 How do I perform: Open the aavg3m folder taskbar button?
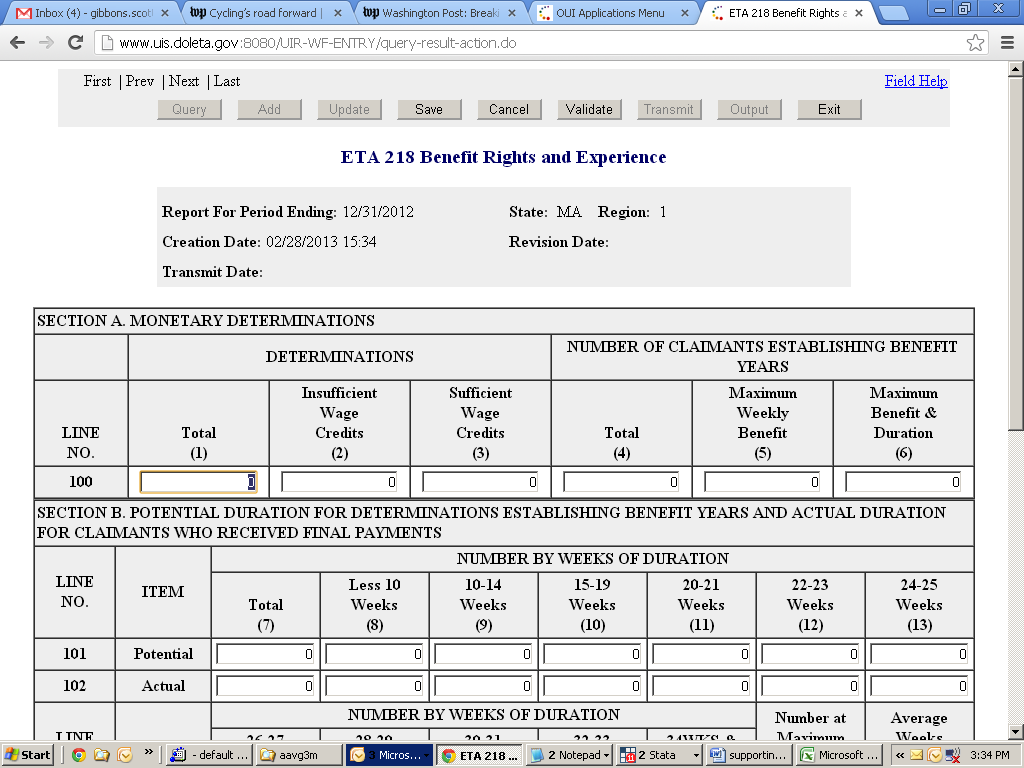click(x=299, y=755)
